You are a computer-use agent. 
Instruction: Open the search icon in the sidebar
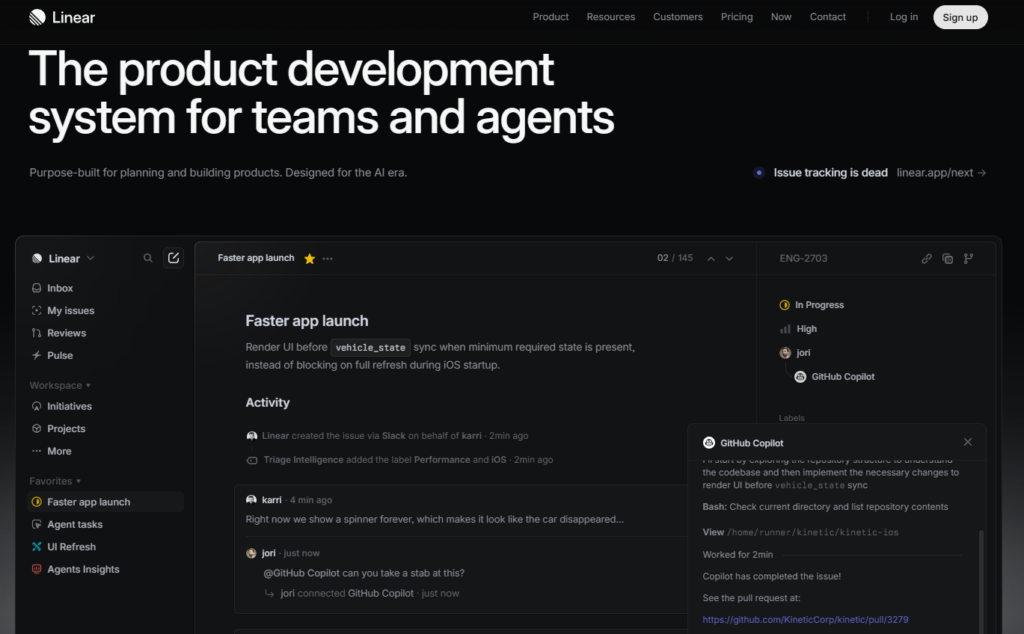click(148, 258)
